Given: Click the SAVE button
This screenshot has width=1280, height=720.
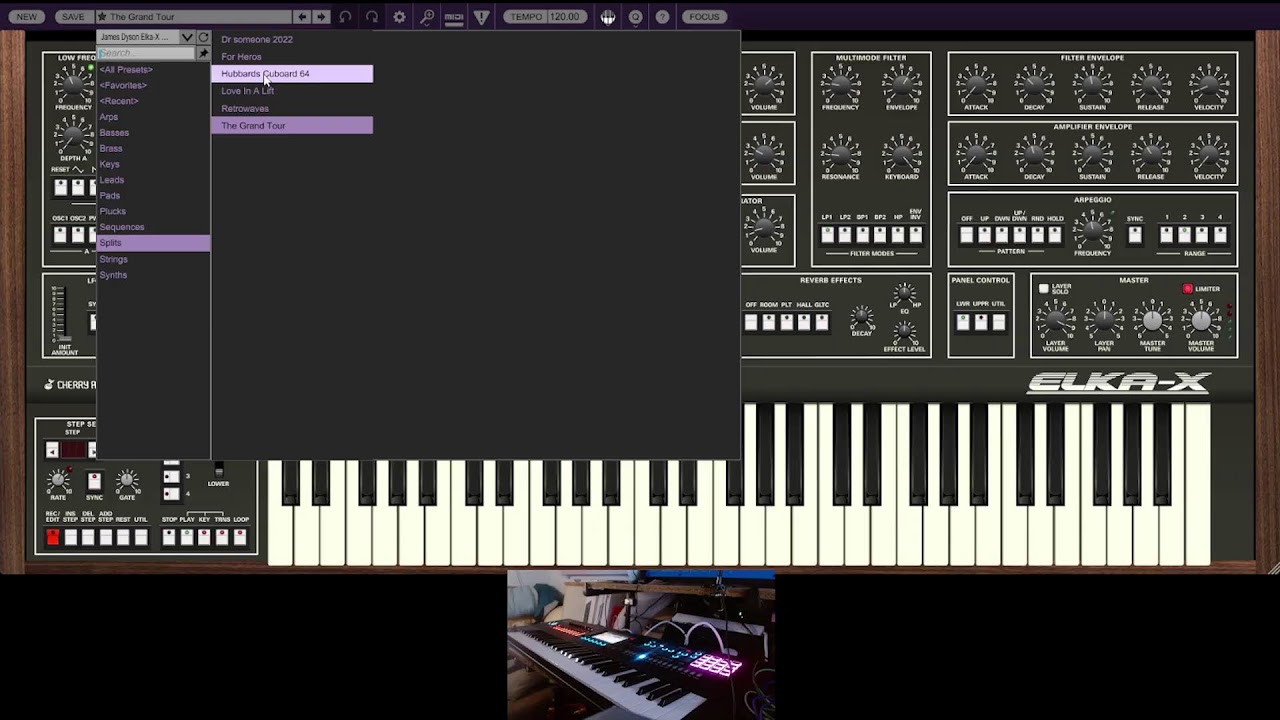Looking at the screenshot, I should (73, 17).
